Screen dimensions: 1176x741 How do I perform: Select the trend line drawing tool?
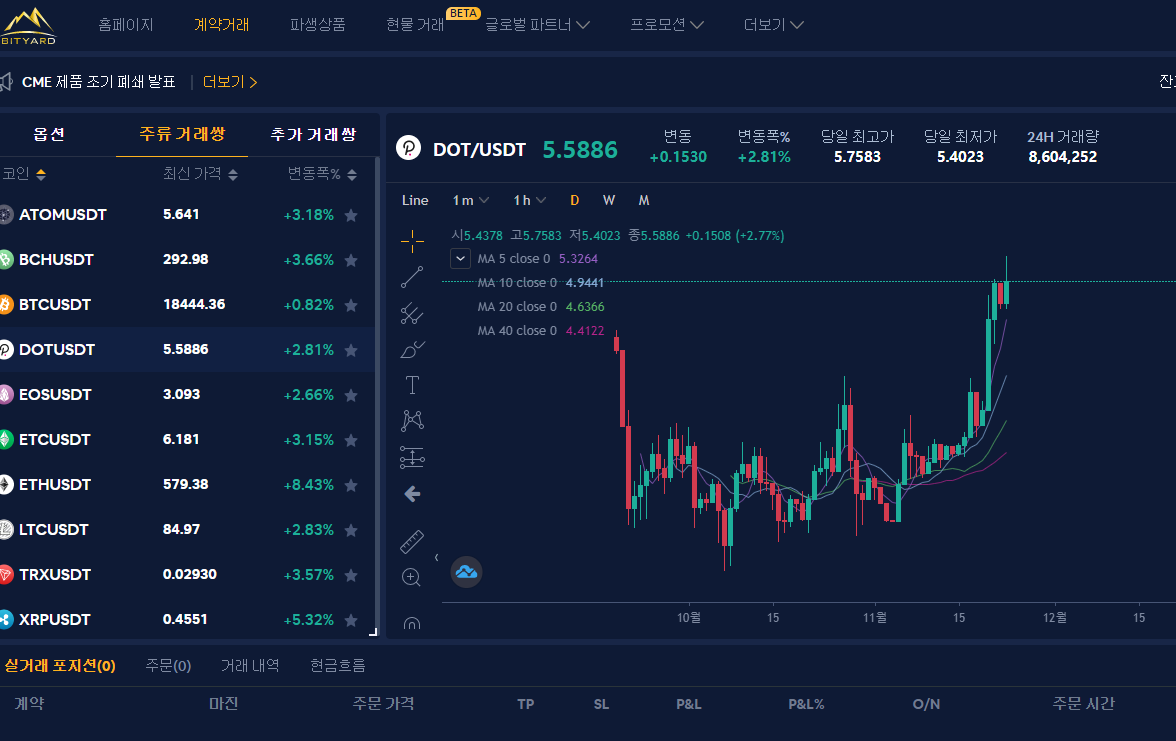point(412,277)
